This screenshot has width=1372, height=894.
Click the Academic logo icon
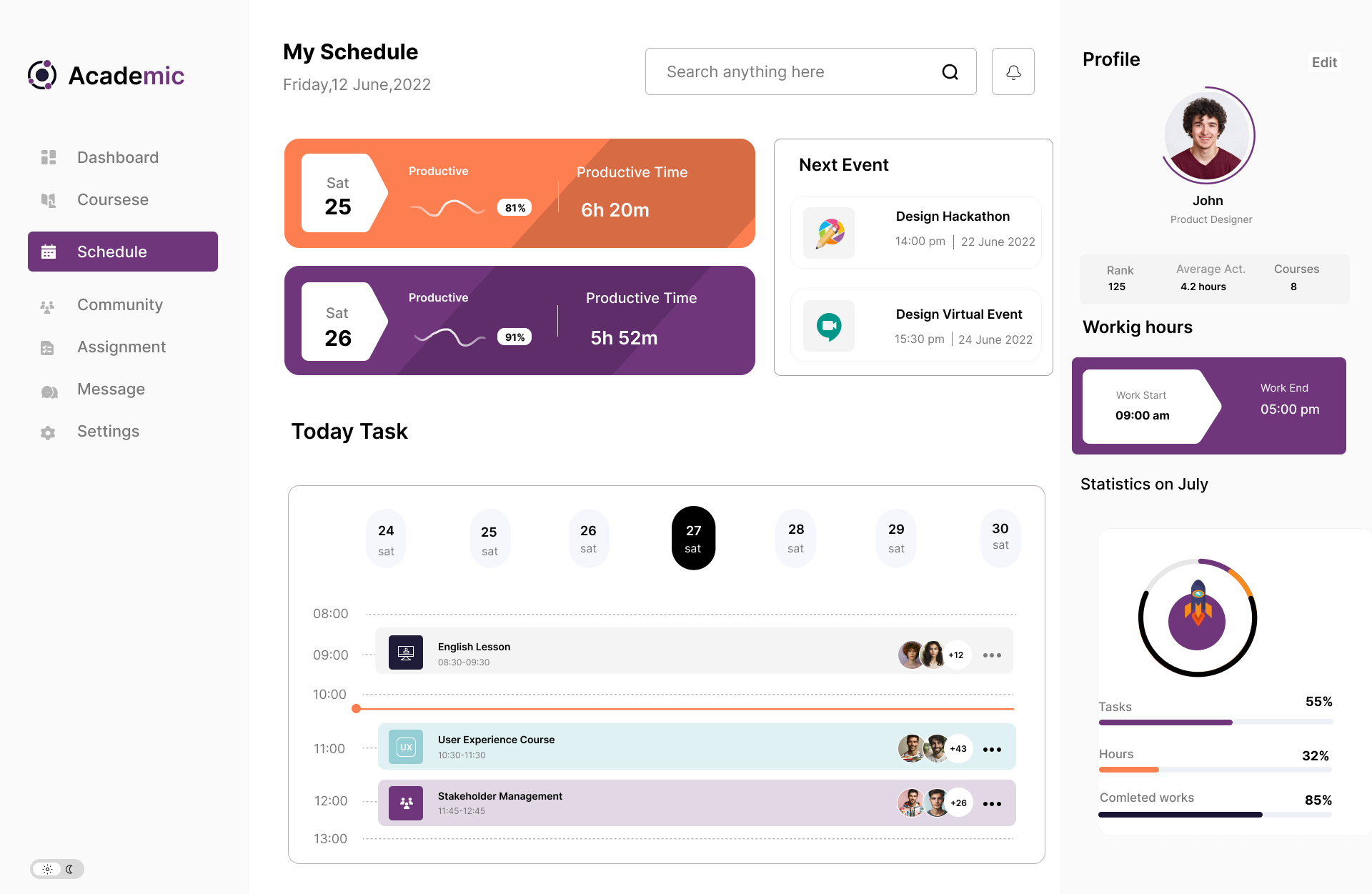(x=42, y=75)
